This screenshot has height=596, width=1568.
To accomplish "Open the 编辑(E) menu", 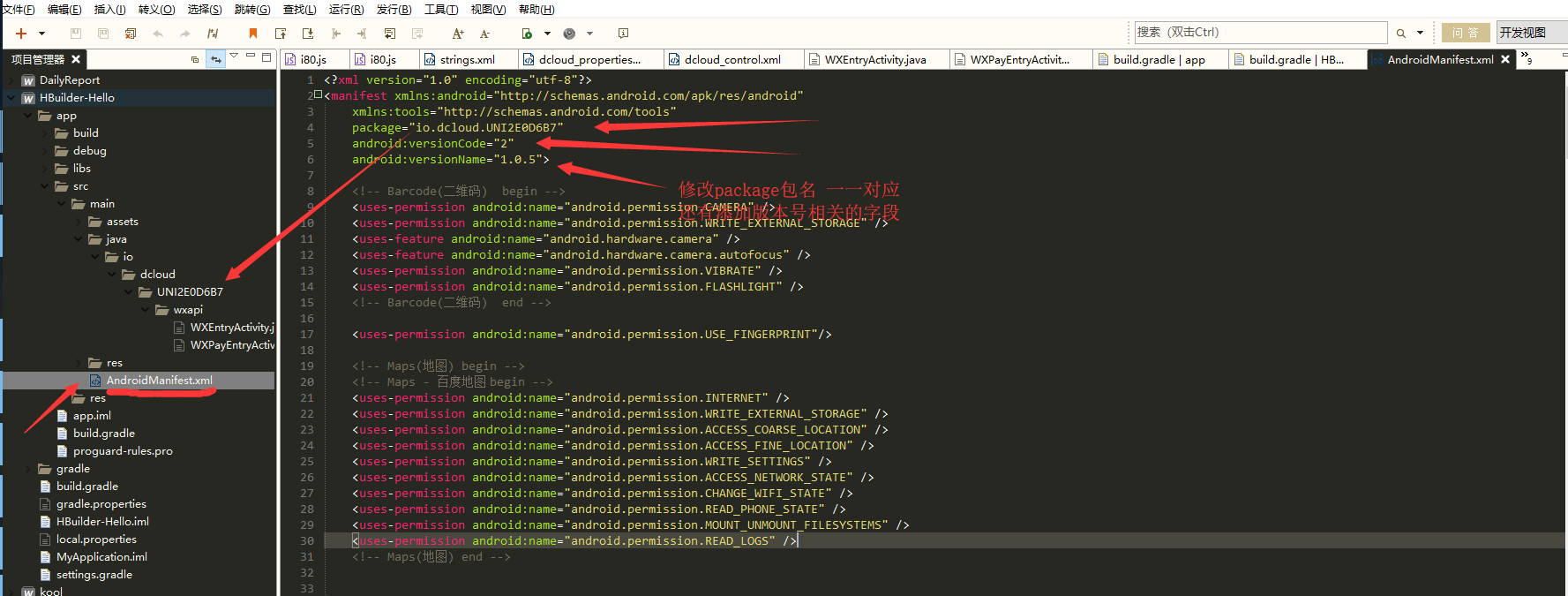I will [64, 9].
